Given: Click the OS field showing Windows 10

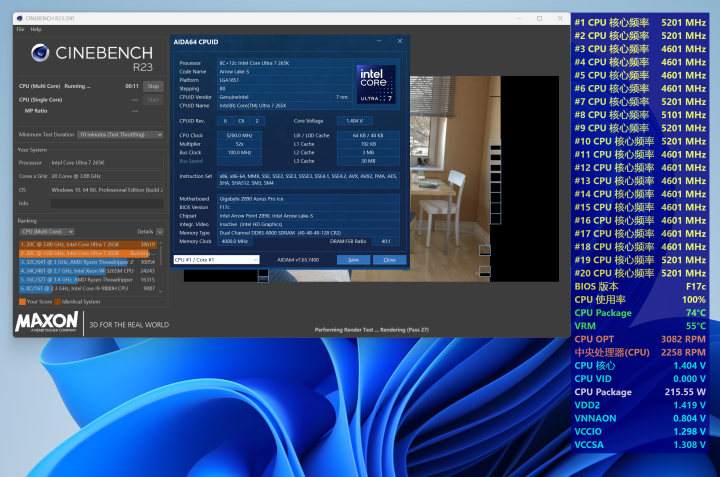Looking at the screenshot, I should pos(107,190).
